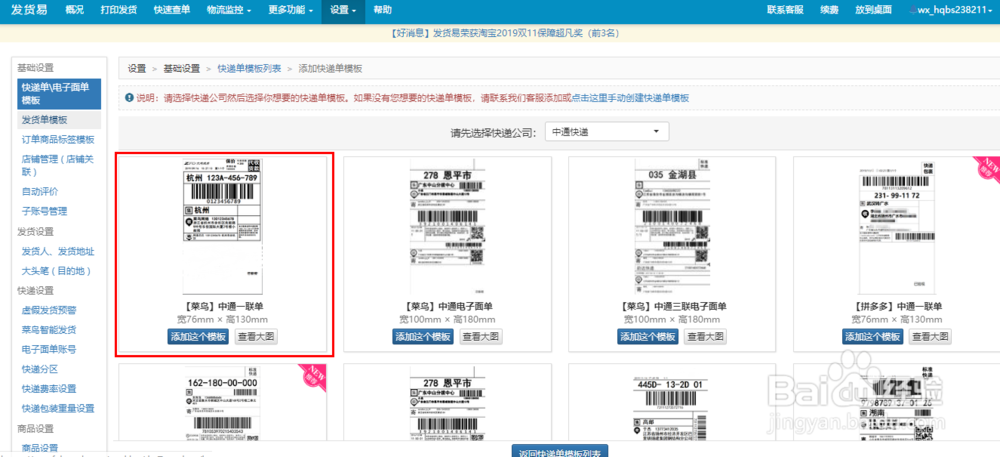Open 订单商品标签模板 in sidebar

(58, 140)
